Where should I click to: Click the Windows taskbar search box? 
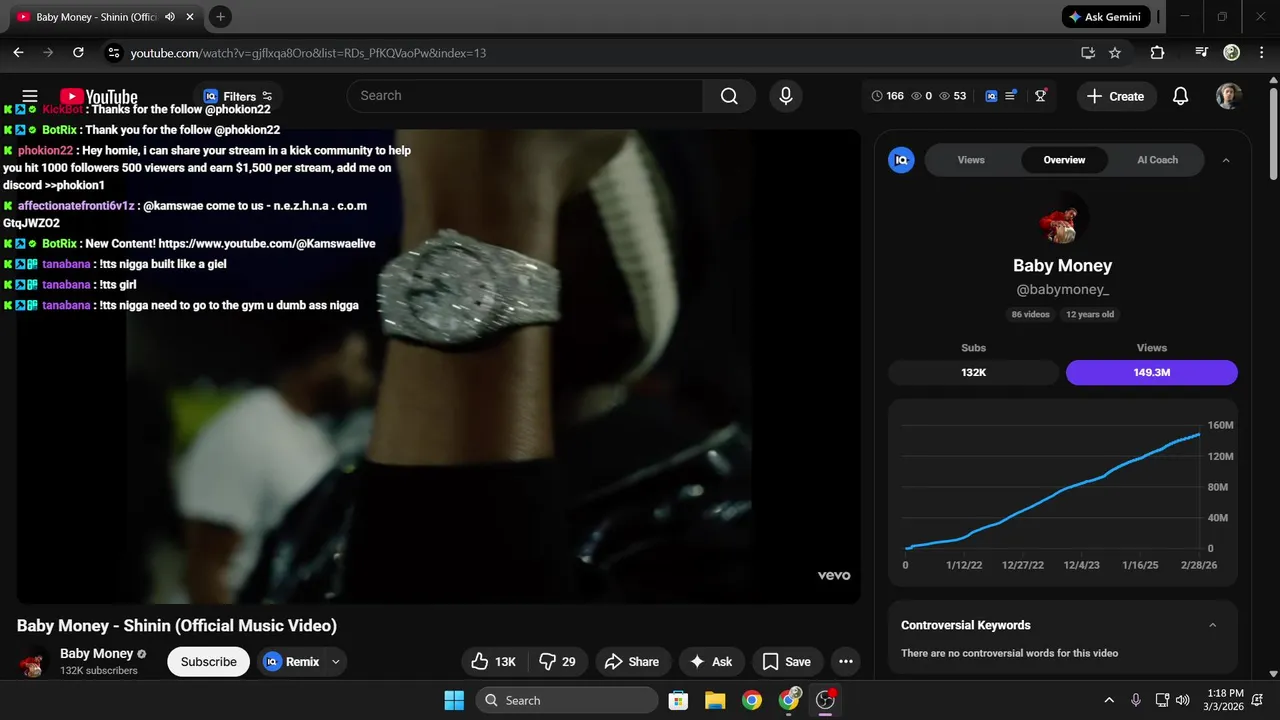(567, 700)
